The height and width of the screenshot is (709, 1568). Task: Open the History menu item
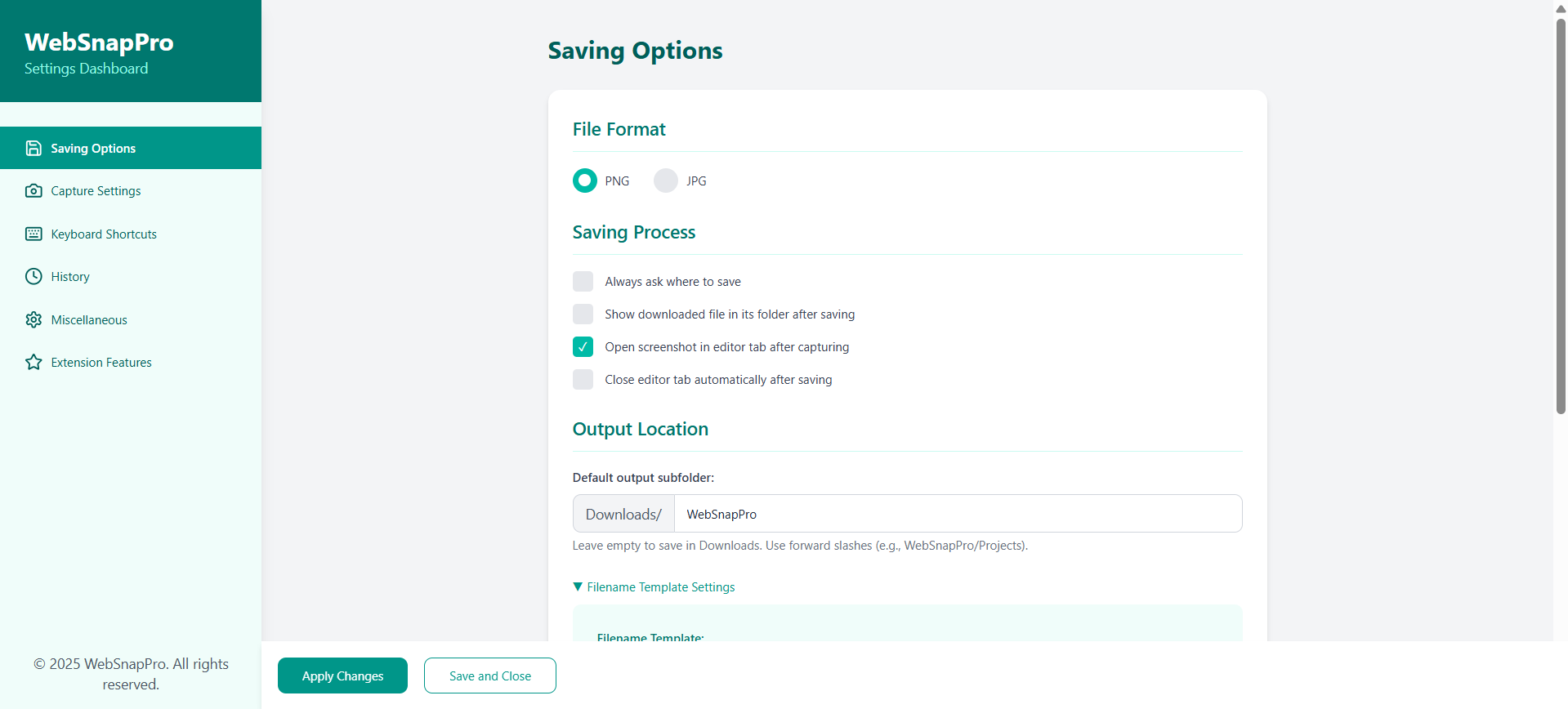tap(70, 277)
